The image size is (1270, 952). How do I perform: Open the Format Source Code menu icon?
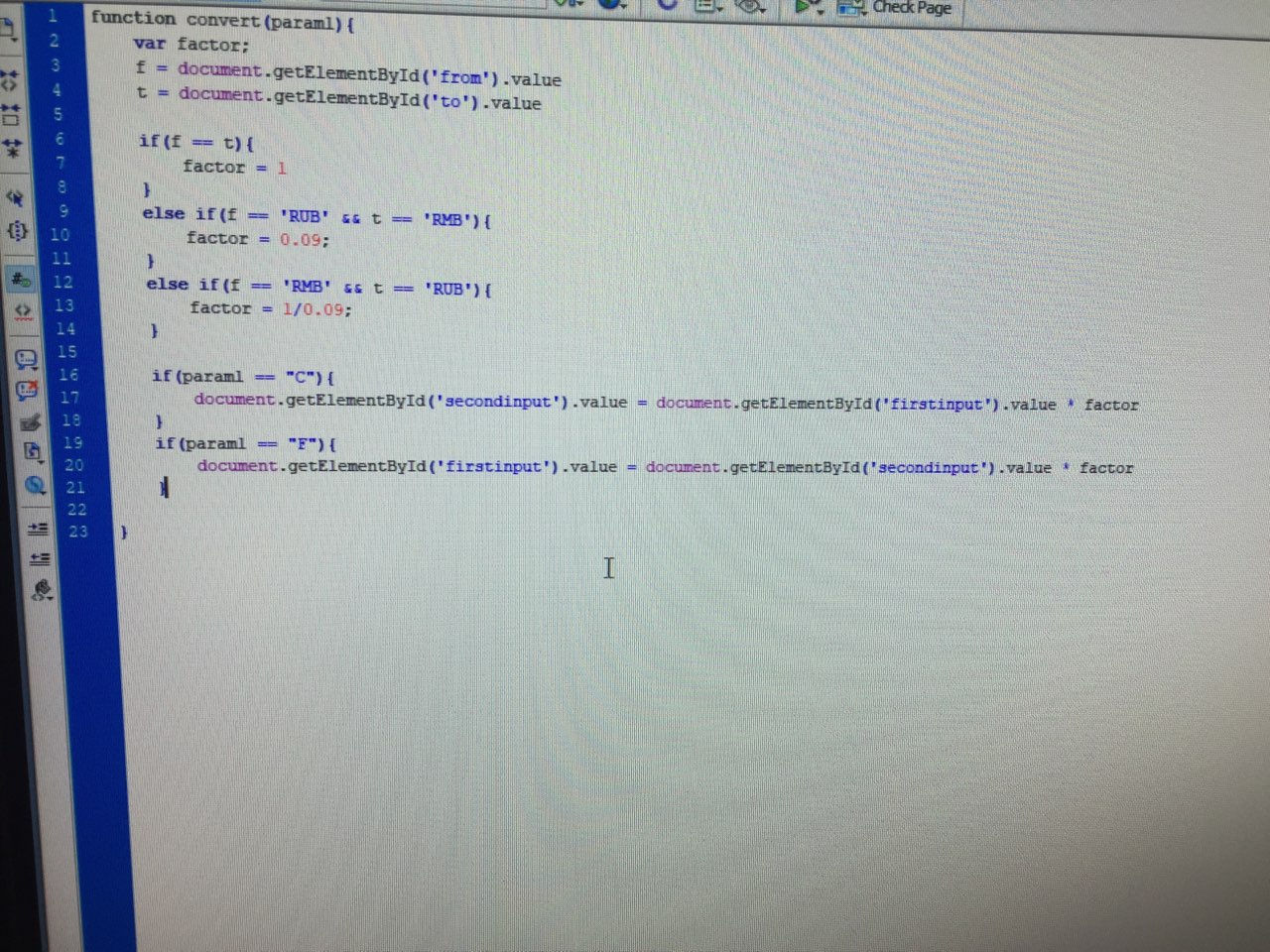[42, 592]
